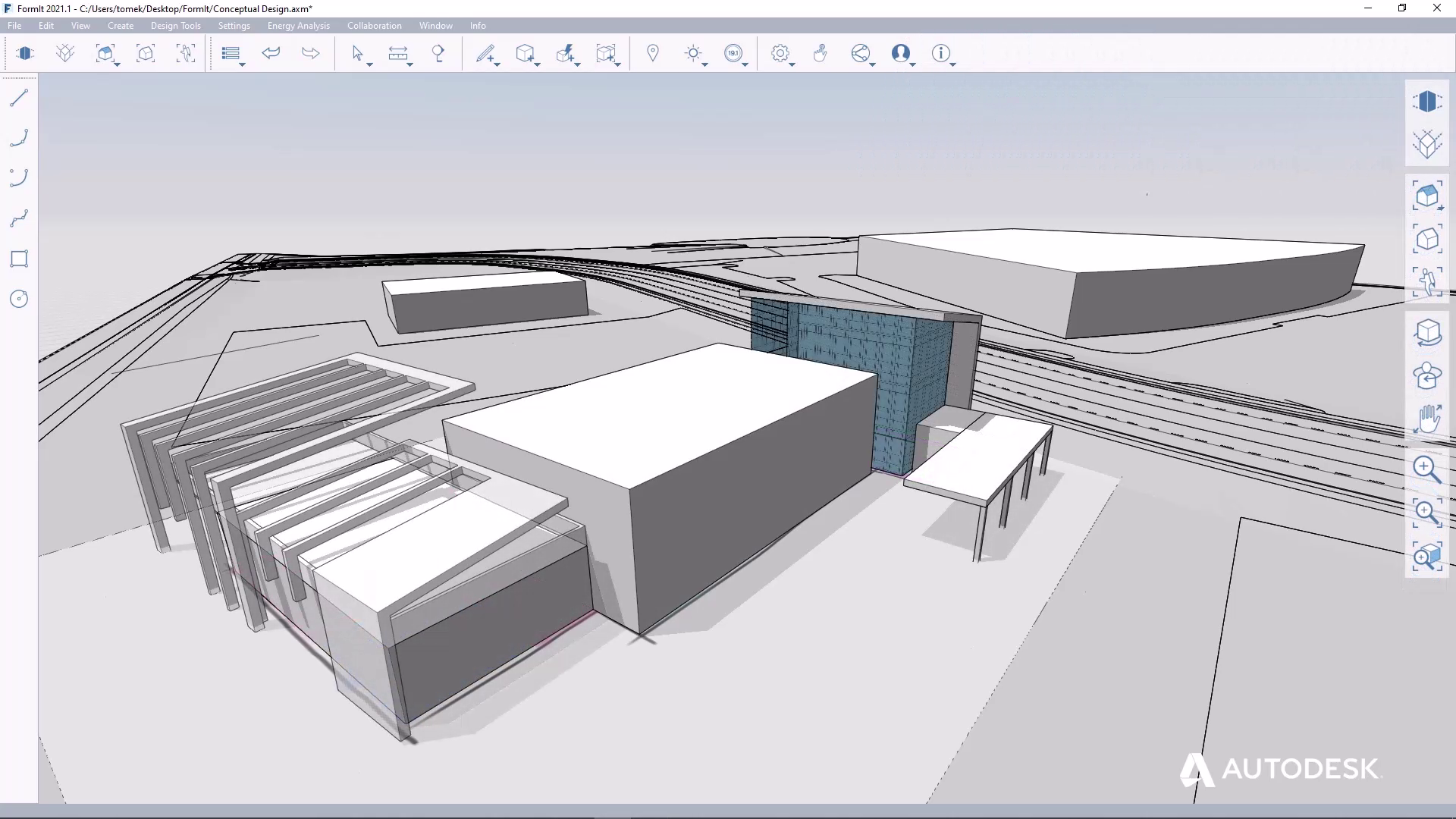
Task: Select the Line drawing tool
Action: (20, 97)
